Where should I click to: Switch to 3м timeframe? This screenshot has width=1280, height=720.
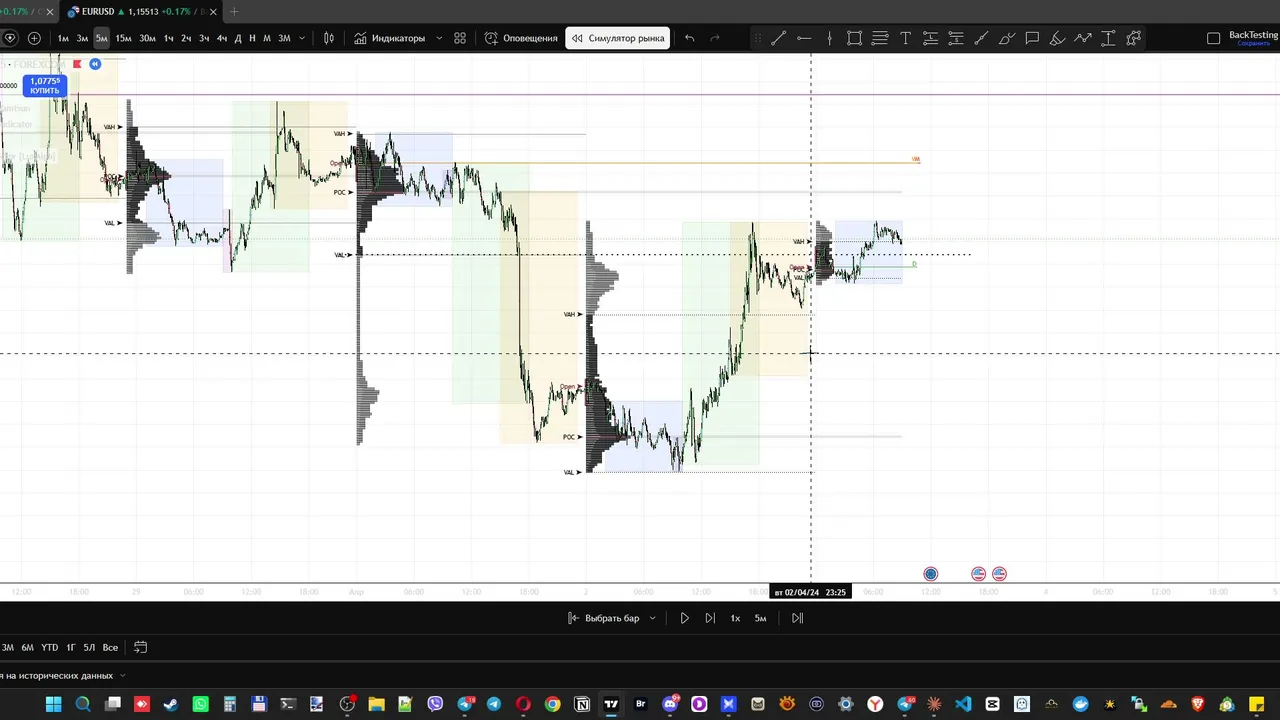[82, 38]
